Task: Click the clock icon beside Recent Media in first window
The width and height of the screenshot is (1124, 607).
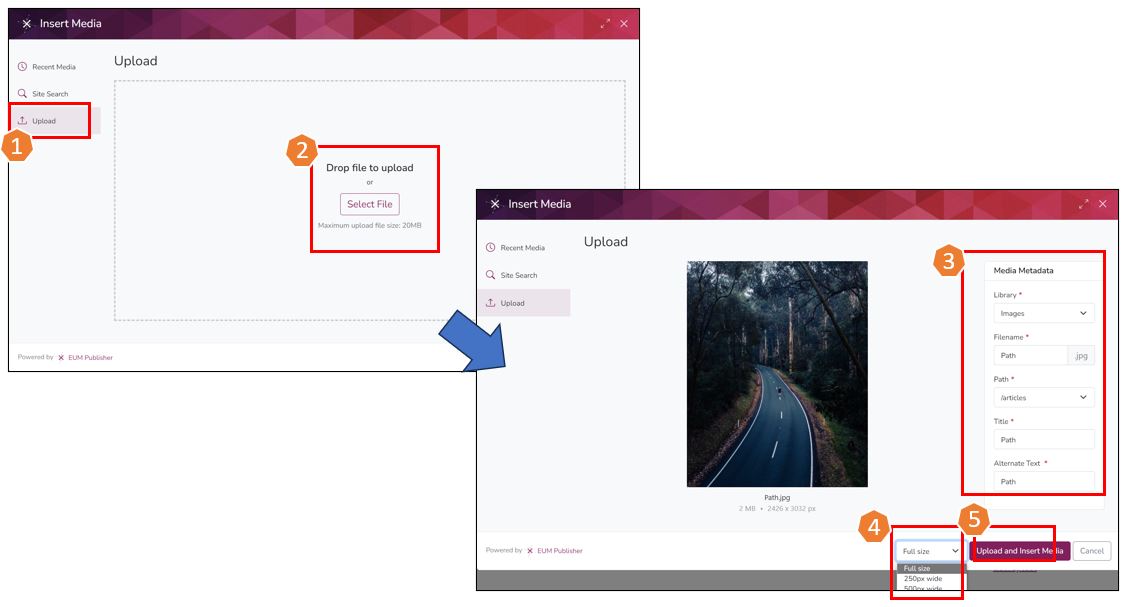Action: [x=22, y=66]
